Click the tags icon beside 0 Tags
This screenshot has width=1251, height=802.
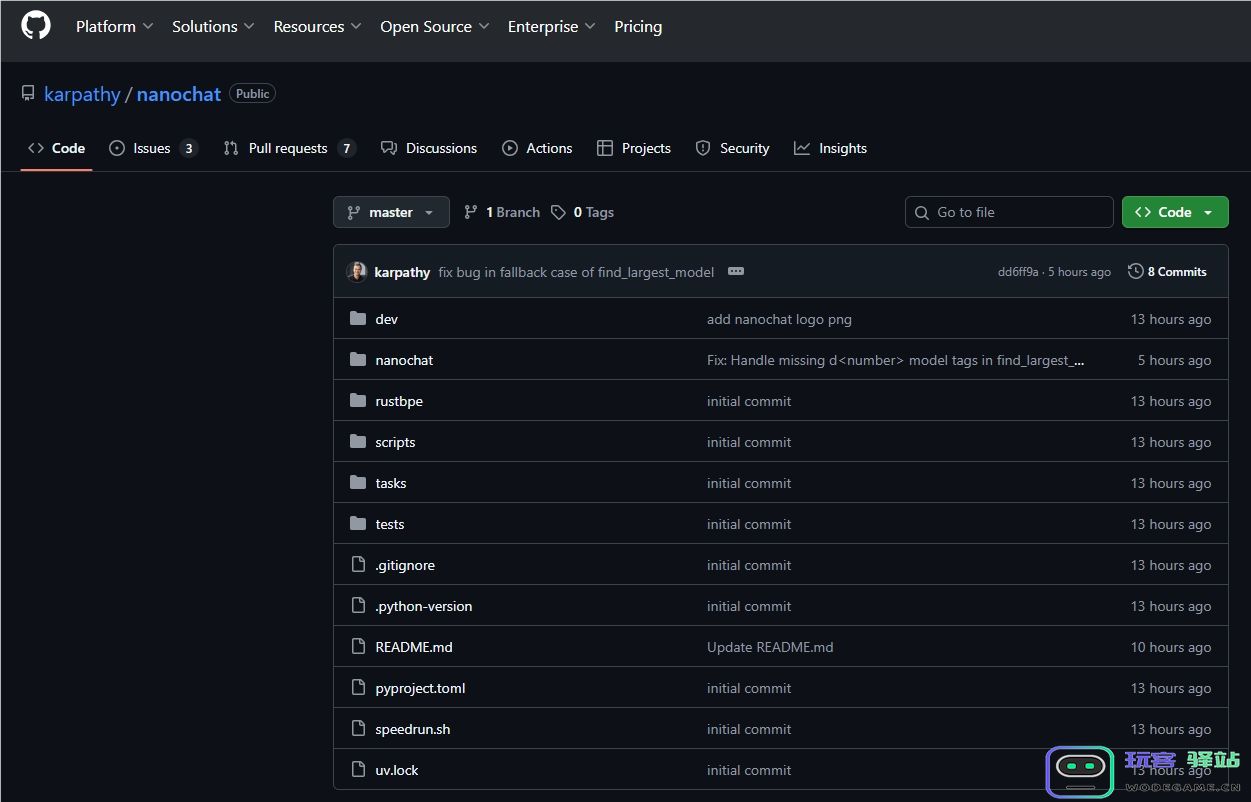[558, 212]
